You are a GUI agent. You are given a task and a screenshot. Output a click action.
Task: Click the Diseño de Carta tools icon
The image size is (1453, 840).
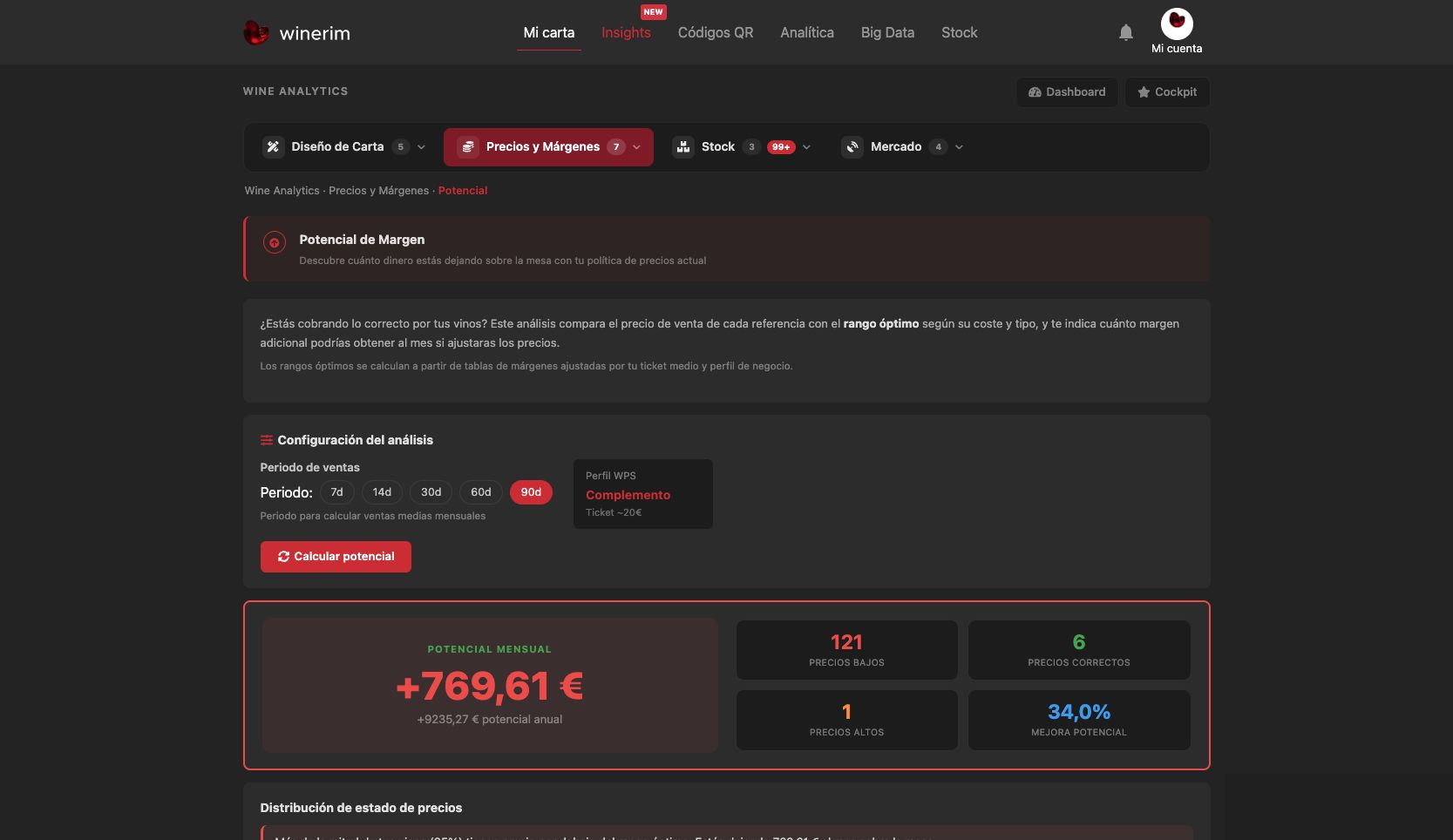click(273, 146)
